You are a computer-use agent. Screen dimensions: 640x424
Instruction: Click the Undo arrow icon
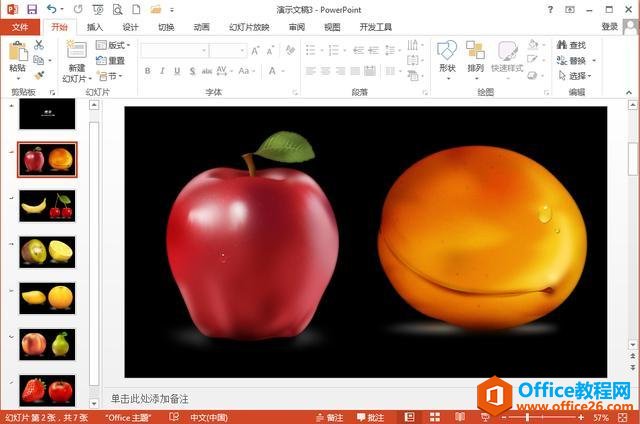51,9
